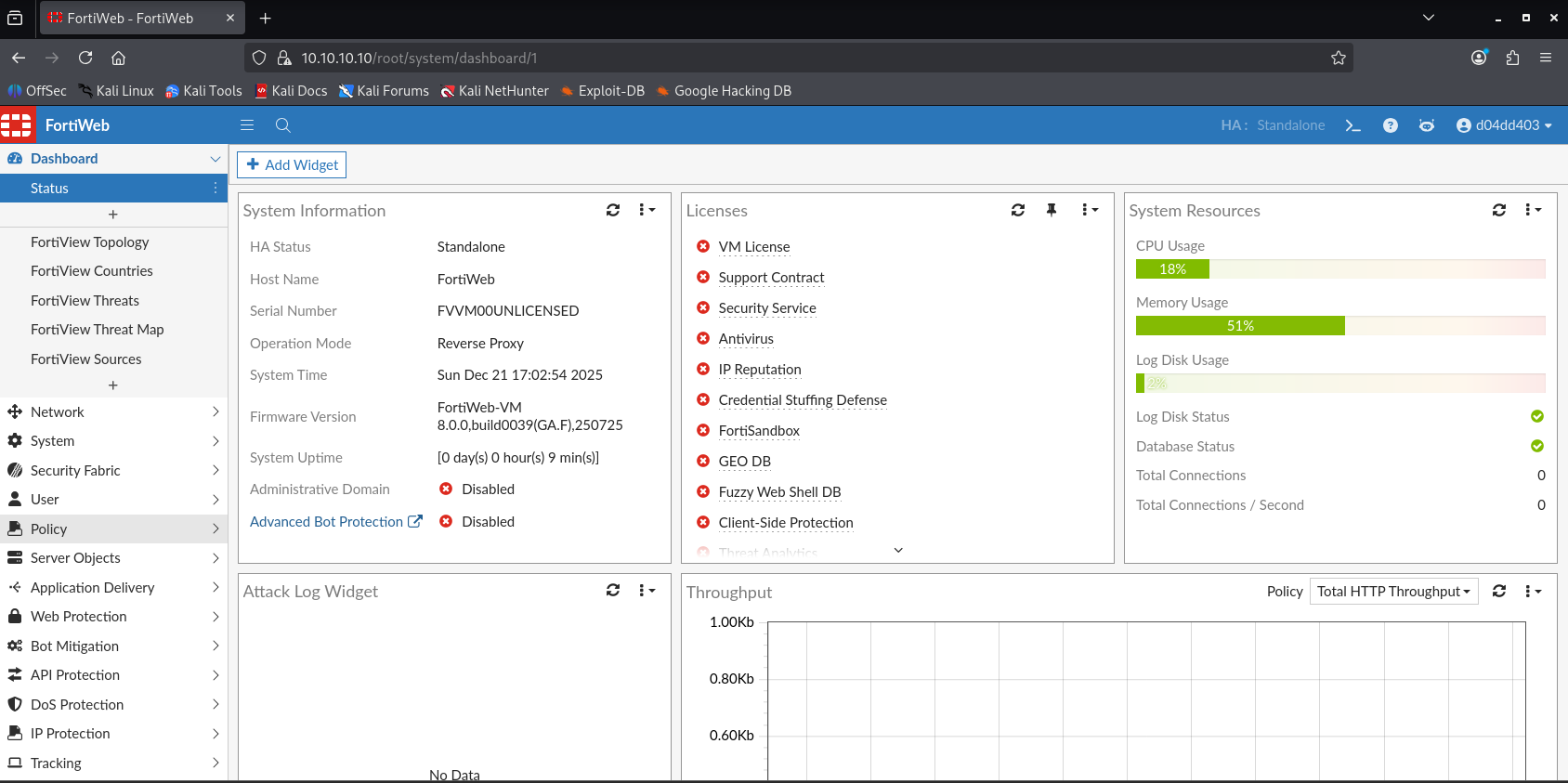Add a FortiView item with plus icon
Screen dimensions: 1568x783
(113, 385)
